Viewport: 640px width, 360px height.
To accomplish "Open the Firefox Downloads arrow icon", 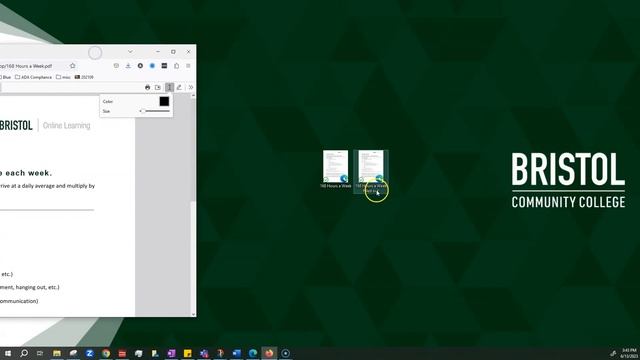I will click(128, 66).
